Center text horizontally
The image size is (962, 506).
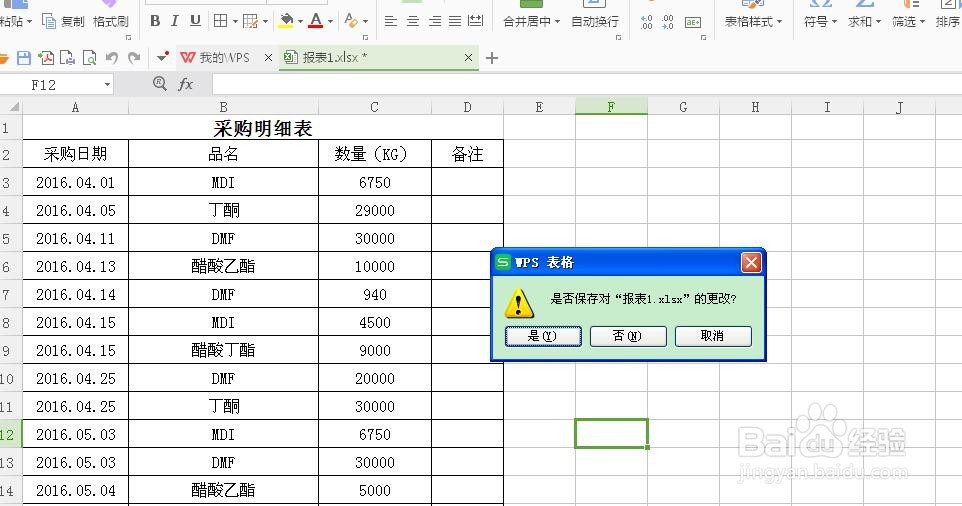(x=413, y=21)
